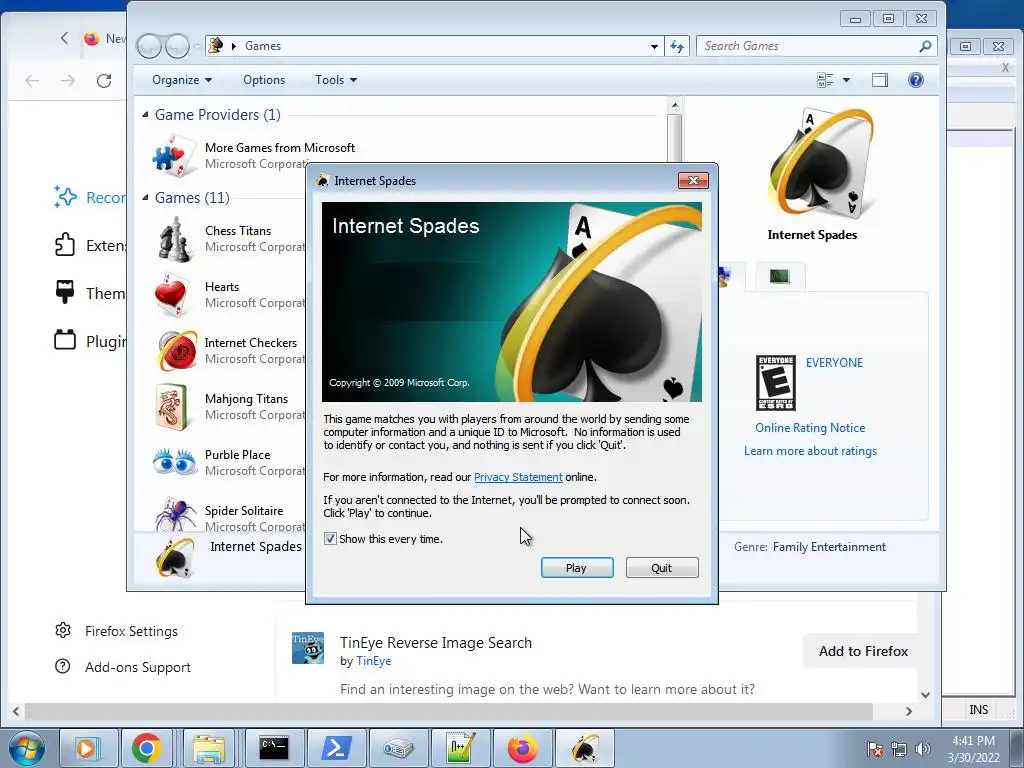Select the Purble Place icon

click(174, 462)
